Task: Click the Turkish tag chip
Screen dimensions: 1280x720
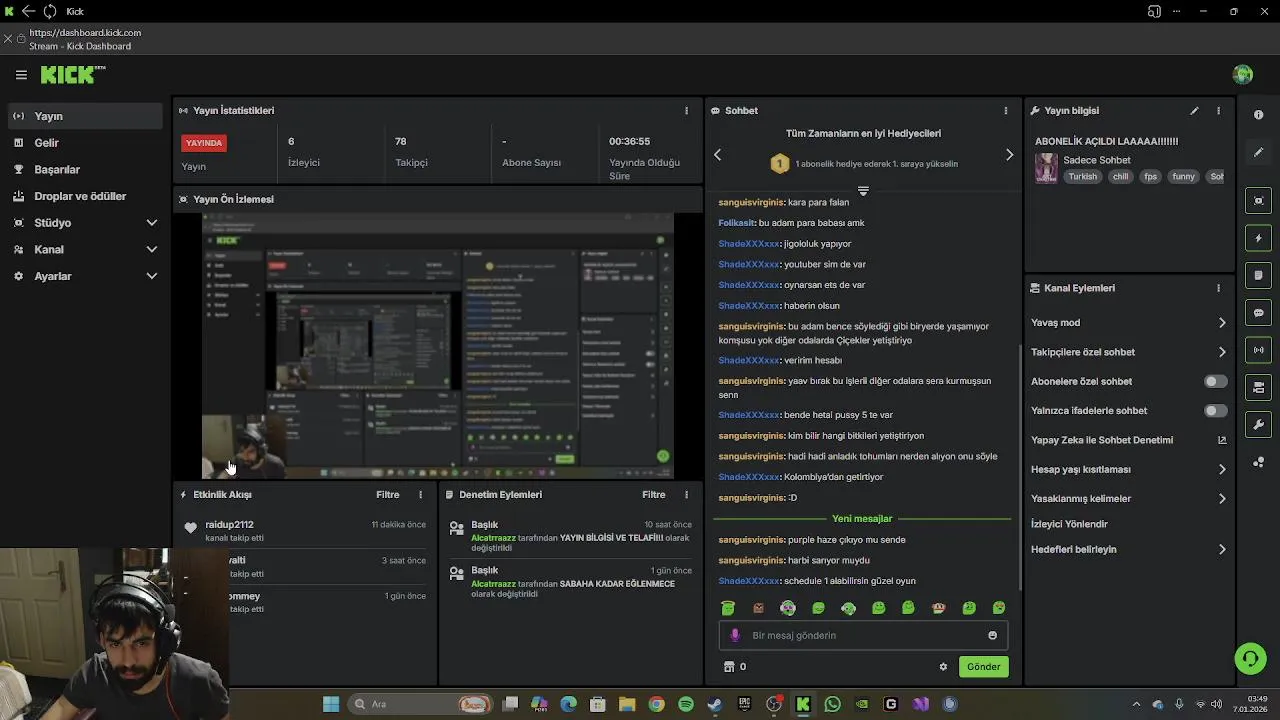Action: point(1082,177)
